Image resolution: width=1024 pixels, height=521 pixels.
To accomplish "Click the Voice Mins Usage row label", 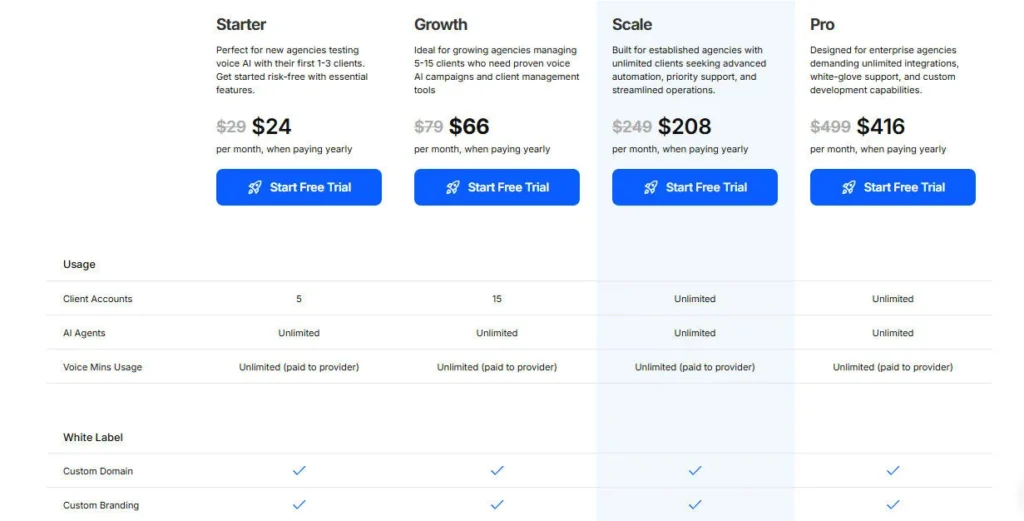I will pyautogui.click(x=103, y=367).
